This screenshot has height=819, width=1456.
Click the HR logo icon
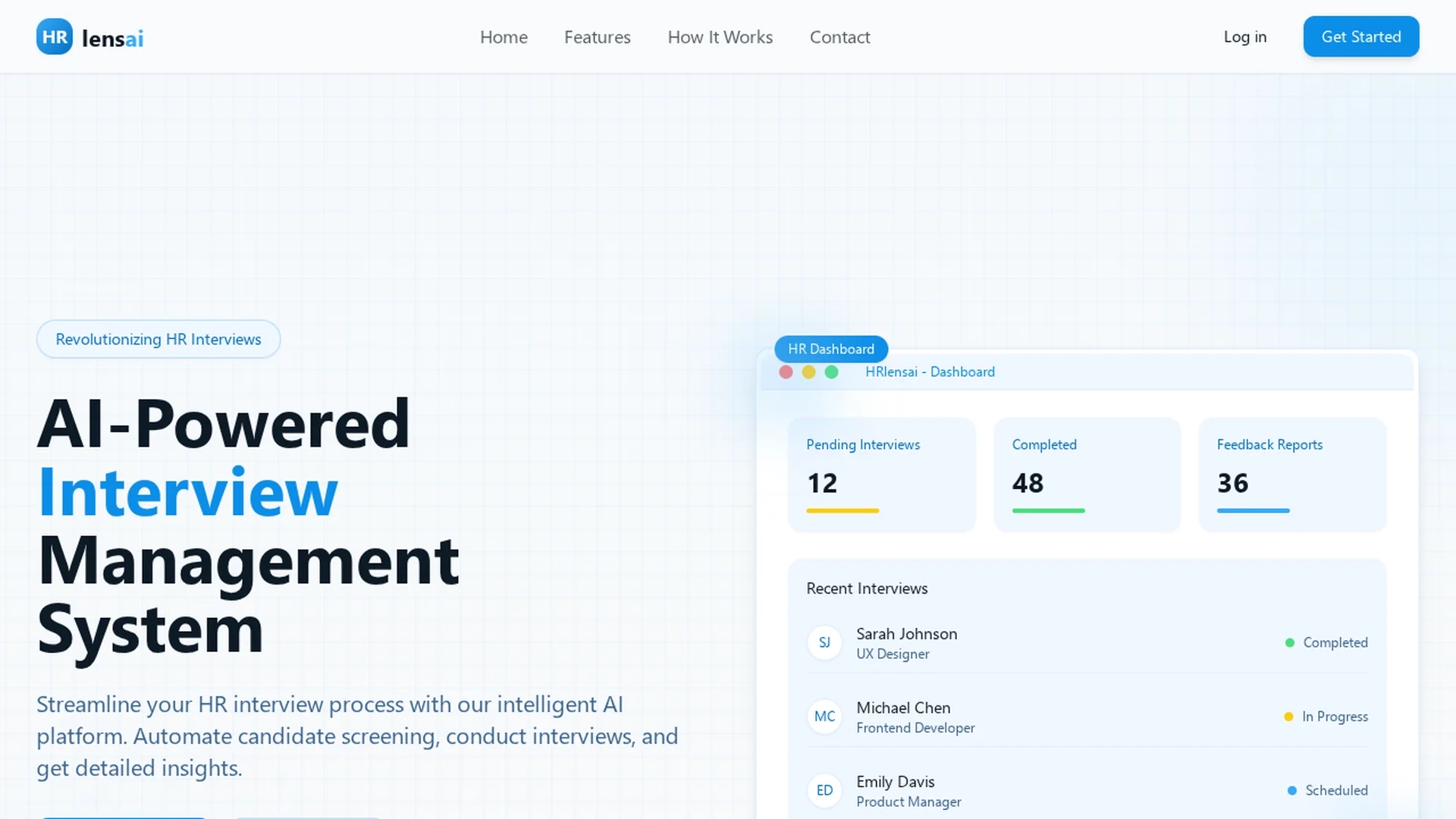click(x=55, y=36)
